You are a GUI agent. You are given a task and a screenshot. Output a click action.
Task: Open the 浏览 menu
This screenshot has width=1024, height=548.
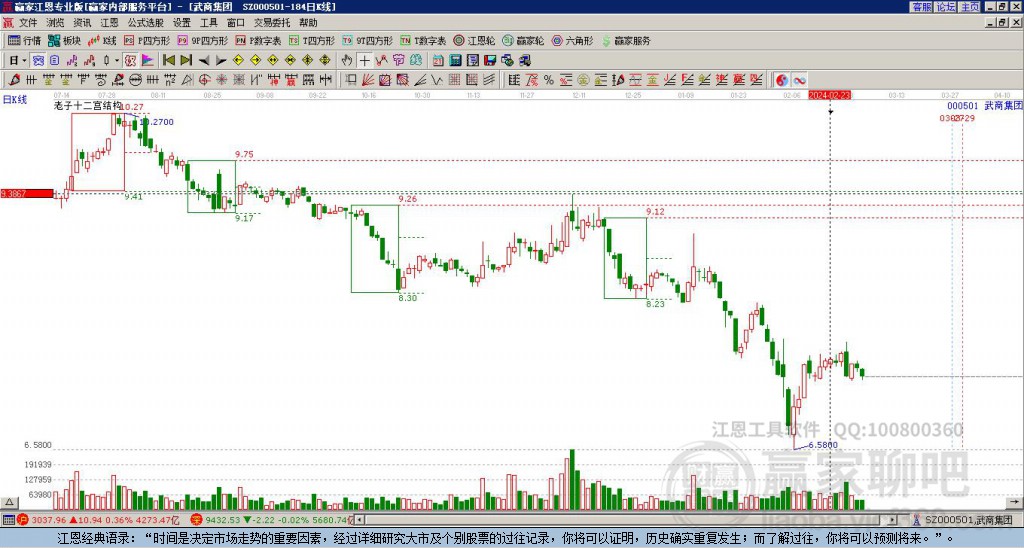(55, 23)
